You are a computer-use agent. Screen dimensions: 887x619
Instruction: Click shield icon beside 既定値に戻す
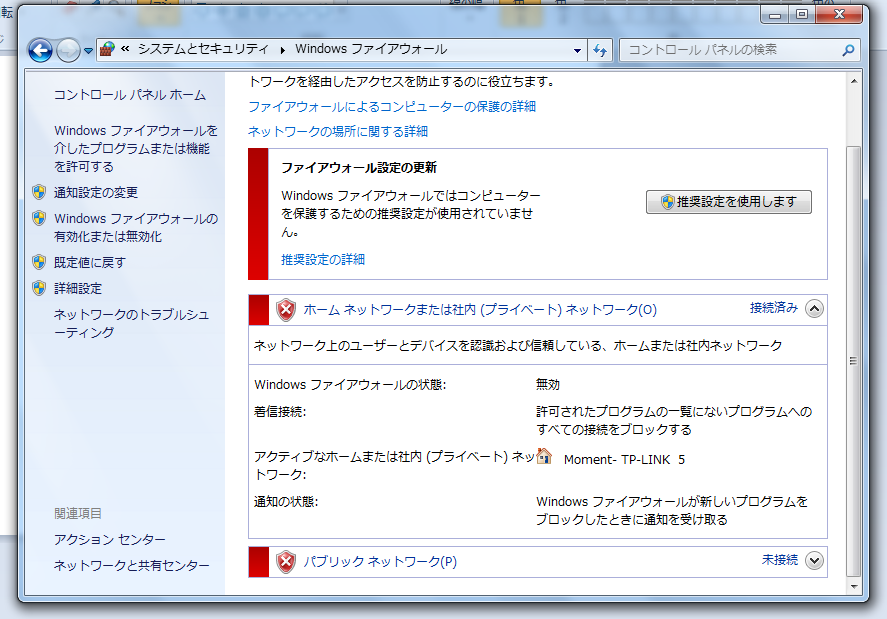(39, 262)
